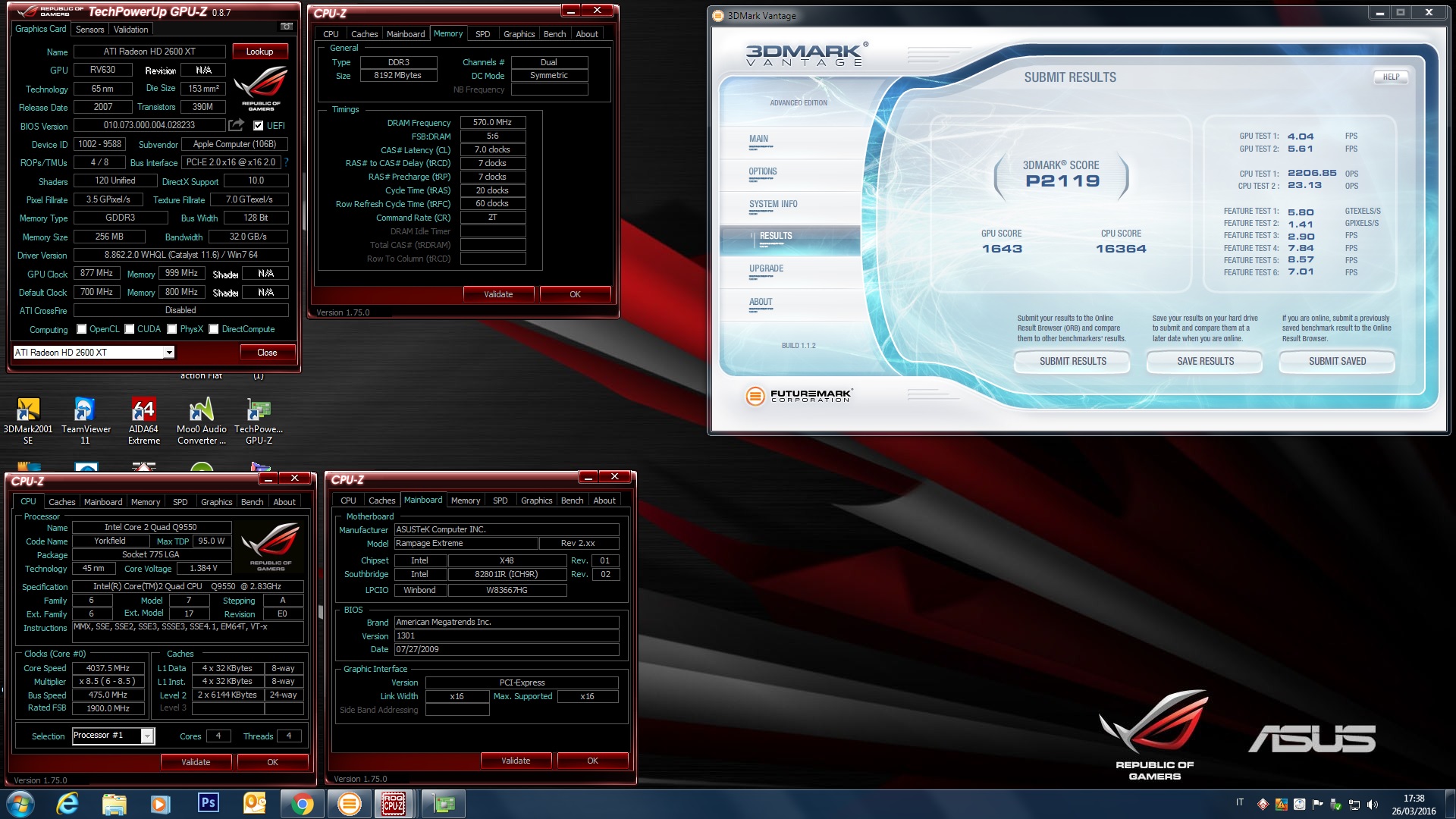Image resolution: width=1456 pixels, height=819 pixels.
Task: Click the round disk gauge tray icon
Action: click(1299, 805)
